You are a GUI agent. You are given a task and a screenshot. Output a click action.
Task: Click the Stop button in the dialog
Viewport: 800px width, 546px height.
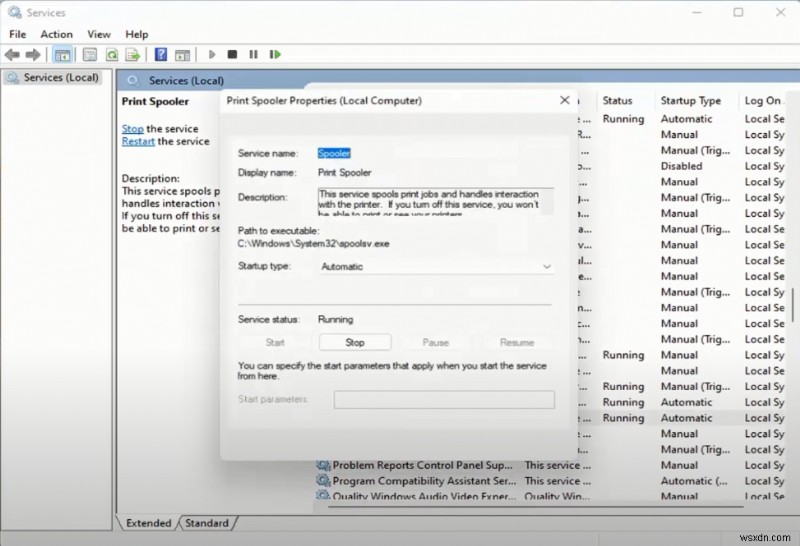(x=355, y=342)
